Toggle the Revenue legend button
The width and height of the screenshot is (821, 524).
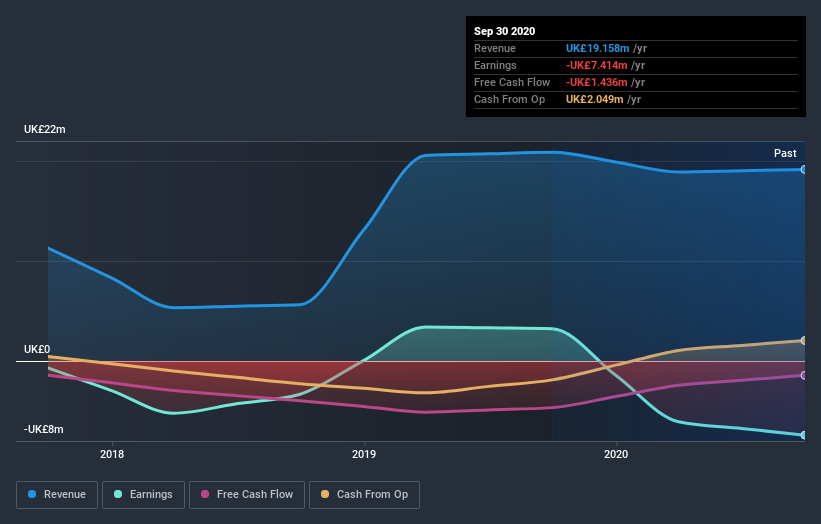(57, 495)
